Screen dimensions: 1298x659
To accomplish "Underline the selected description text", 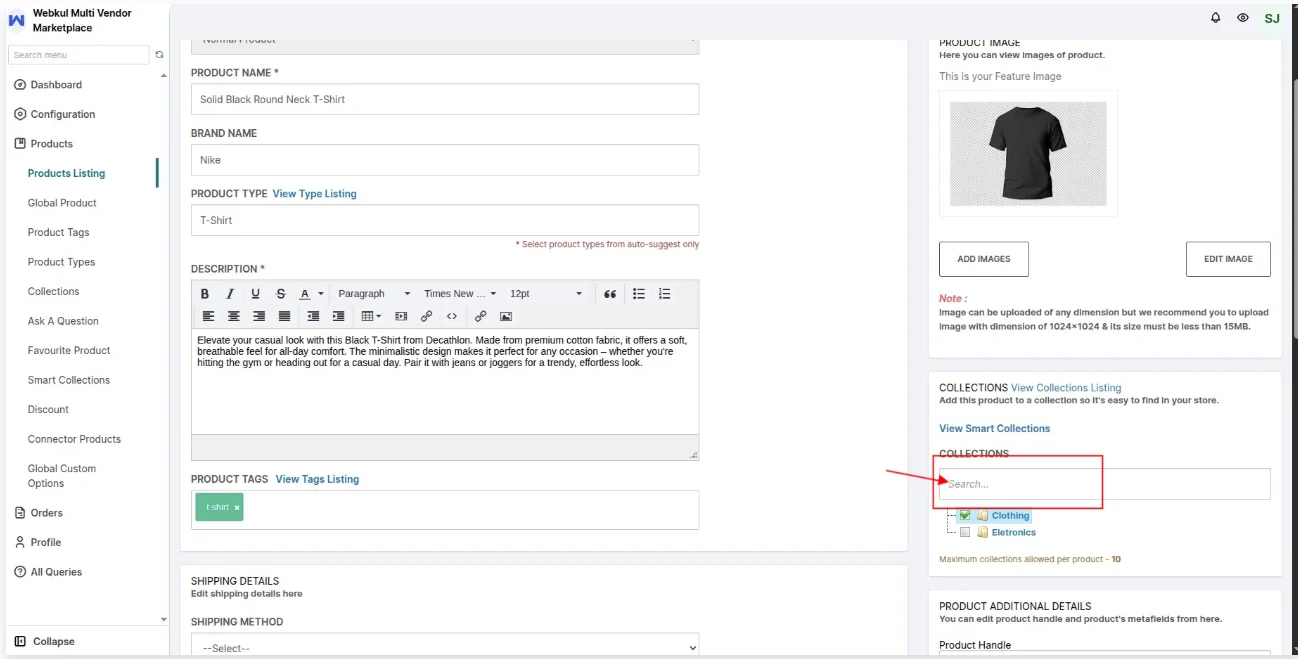I will click(x=255, y=294).
